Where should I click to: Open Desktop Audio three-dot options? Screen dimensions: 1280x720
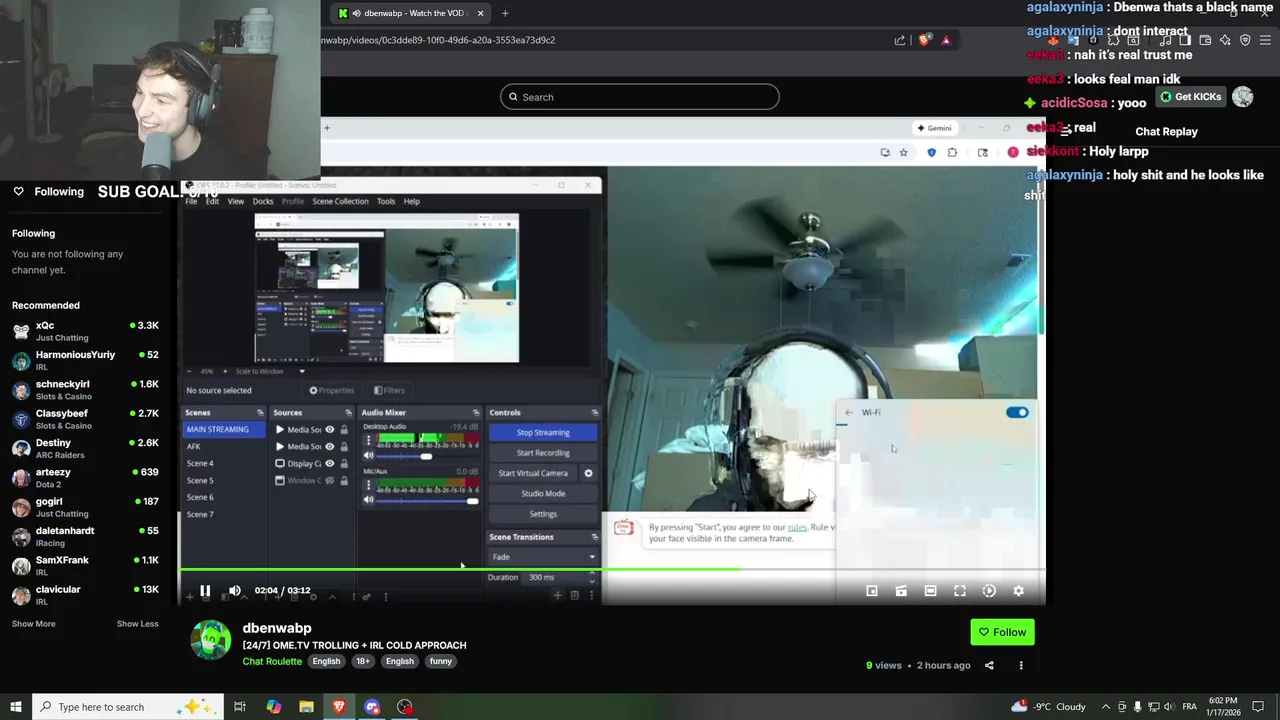(x=367, y=439)
